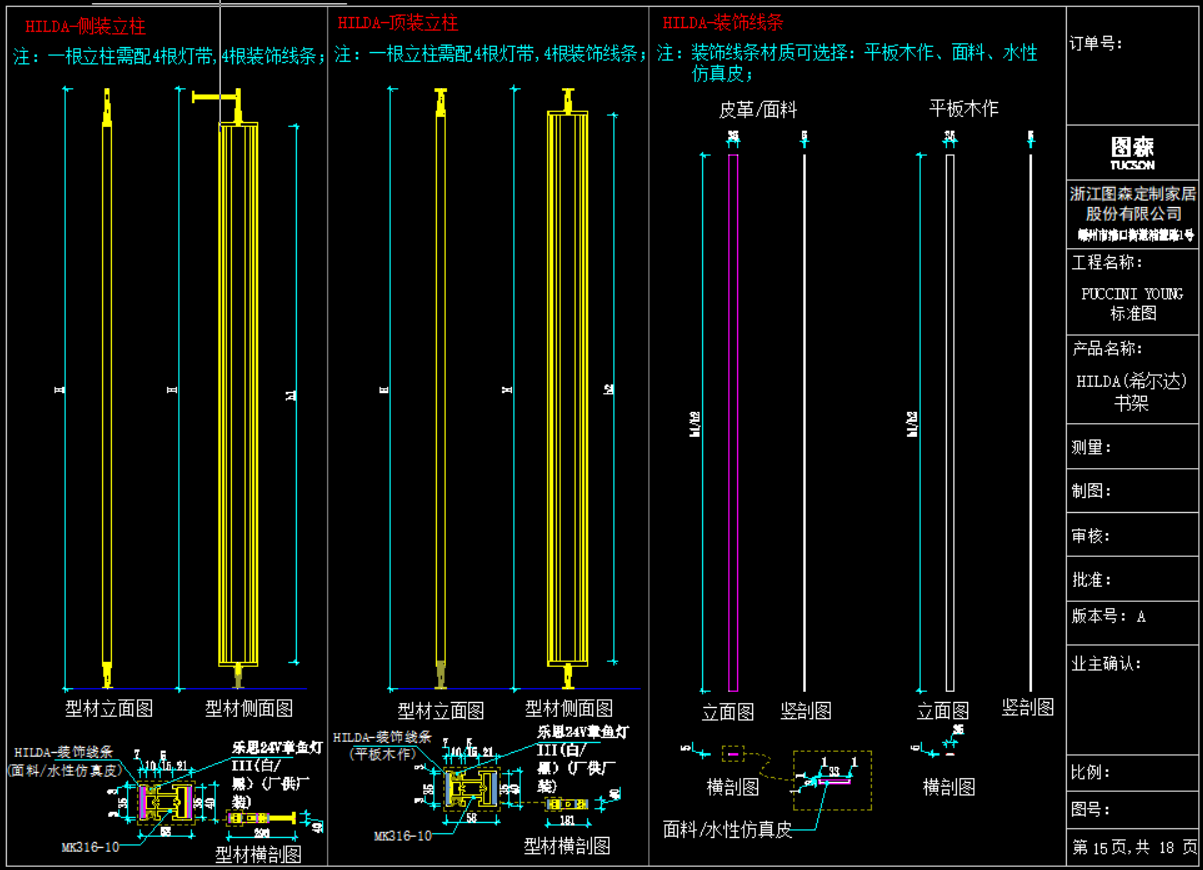Click the HILDA-装饰线条 (面料/水性仿真皮) callout
The width and height of the screenshot is (1203, 870).
64,760
